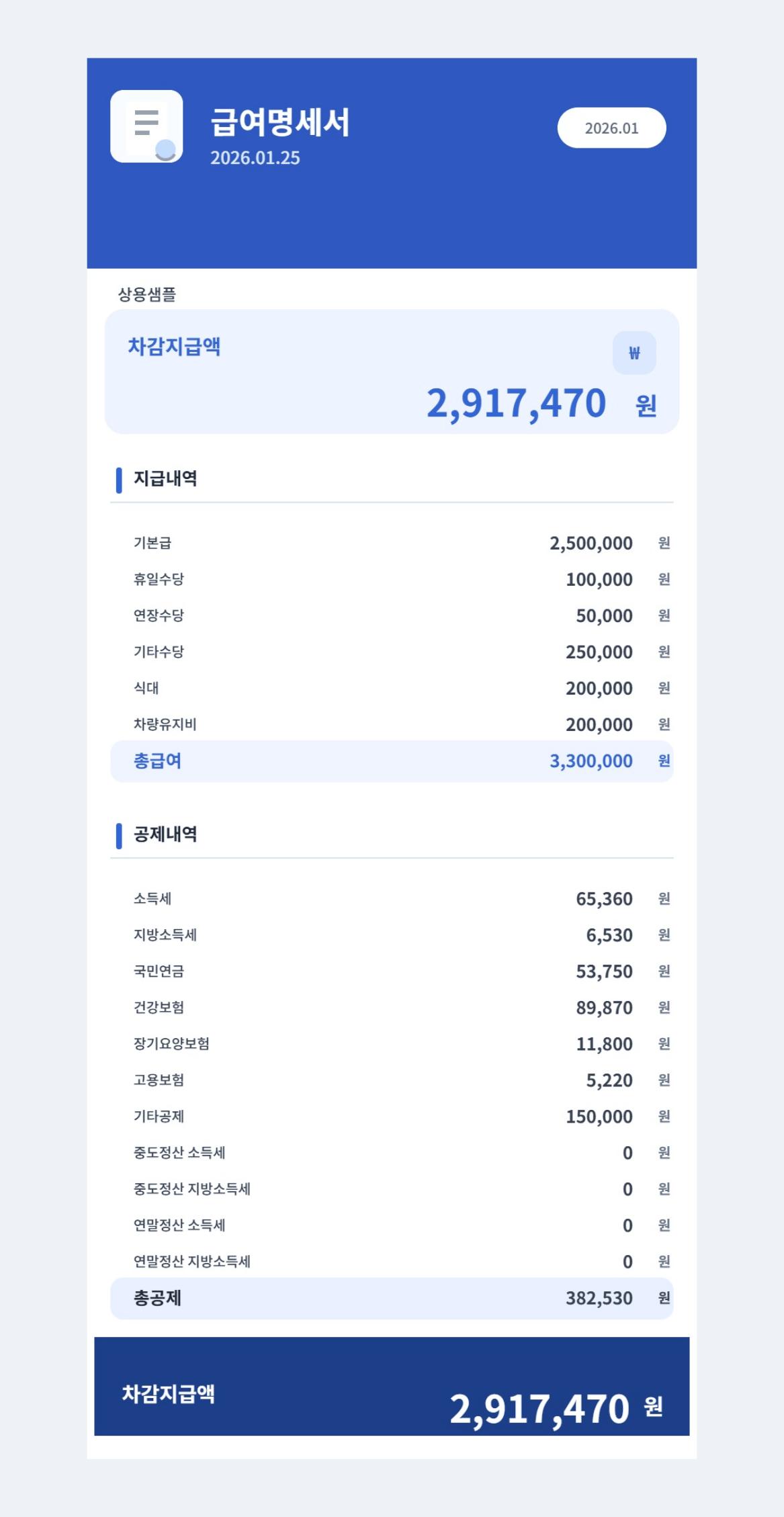
Task: Click the 총공제 total row 382,530
Action: [x=392, y=1299]
